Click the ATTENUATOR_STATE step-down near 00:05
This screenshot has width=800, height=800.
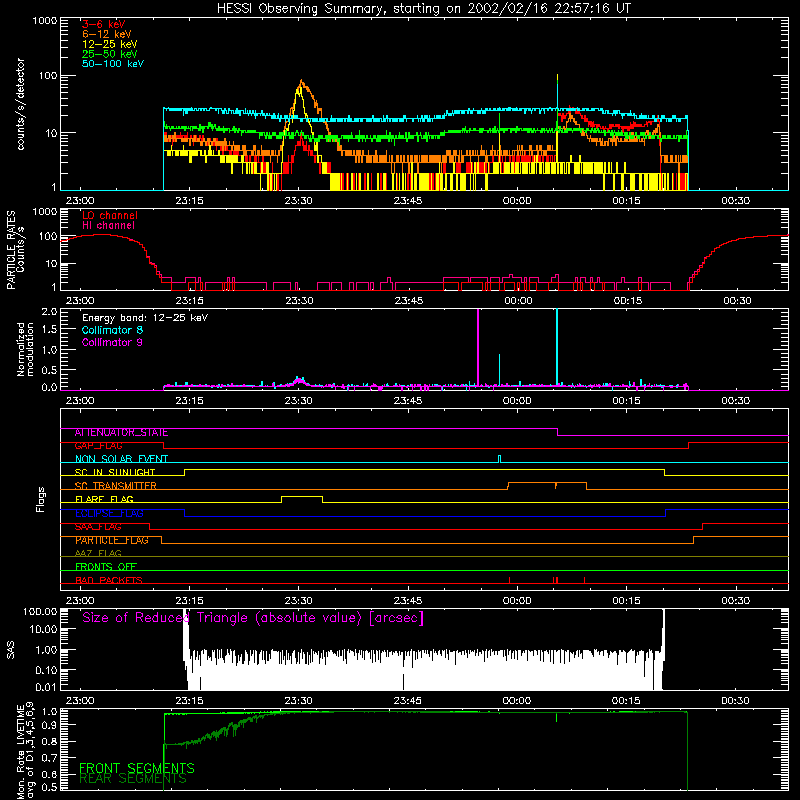(557, 432)
